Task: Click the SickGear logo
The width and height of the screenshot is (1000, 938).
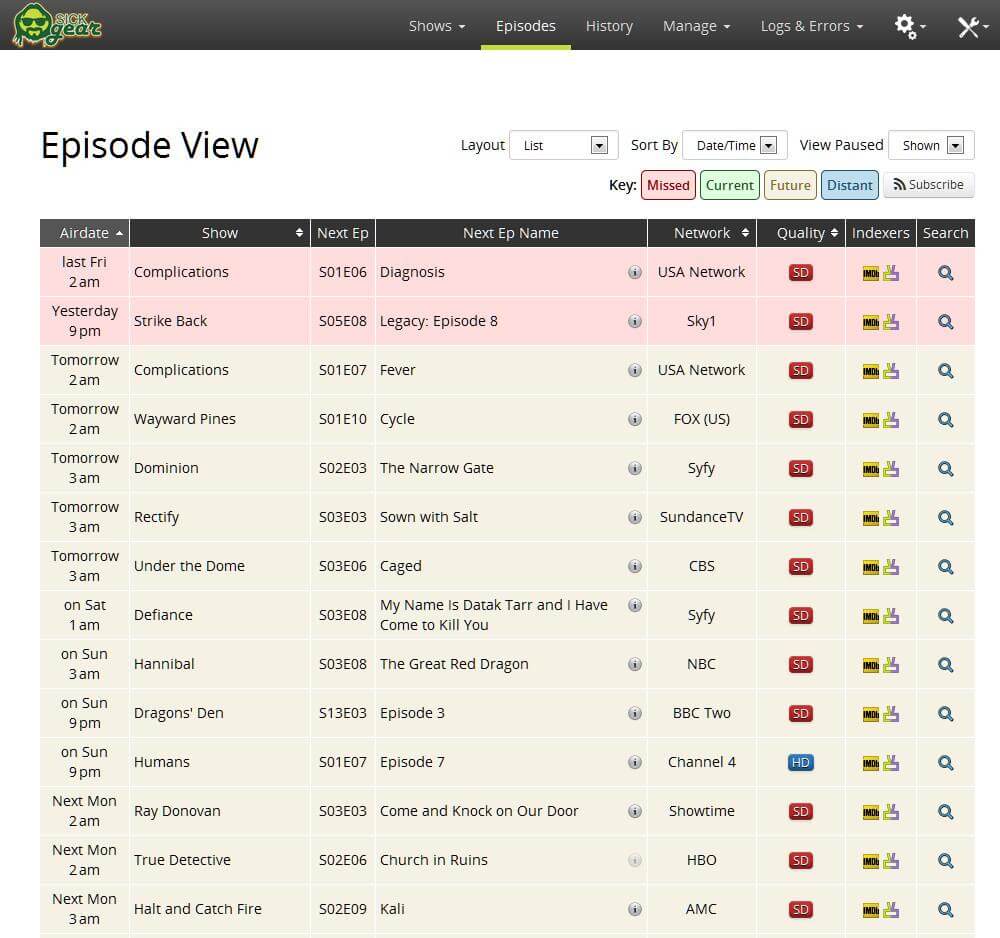Action: click(x=57, y=25)
